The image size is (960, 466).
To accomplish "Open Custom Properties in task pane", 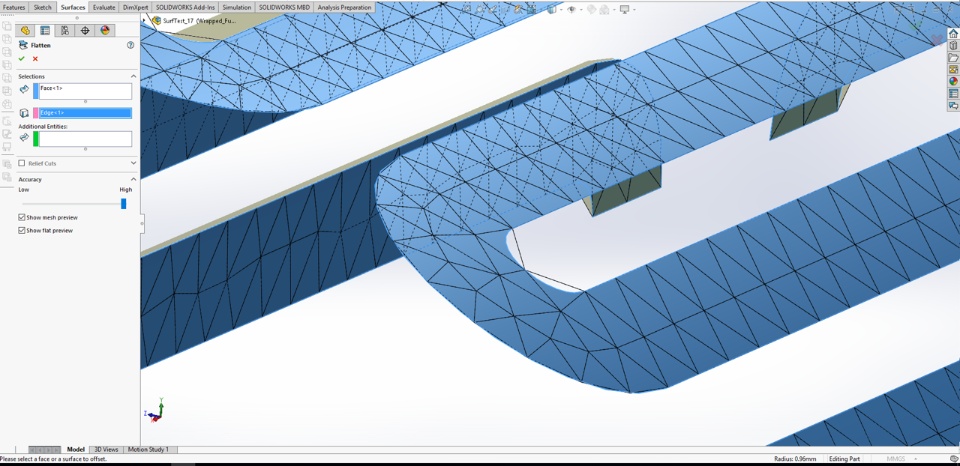I will (953, 94).
